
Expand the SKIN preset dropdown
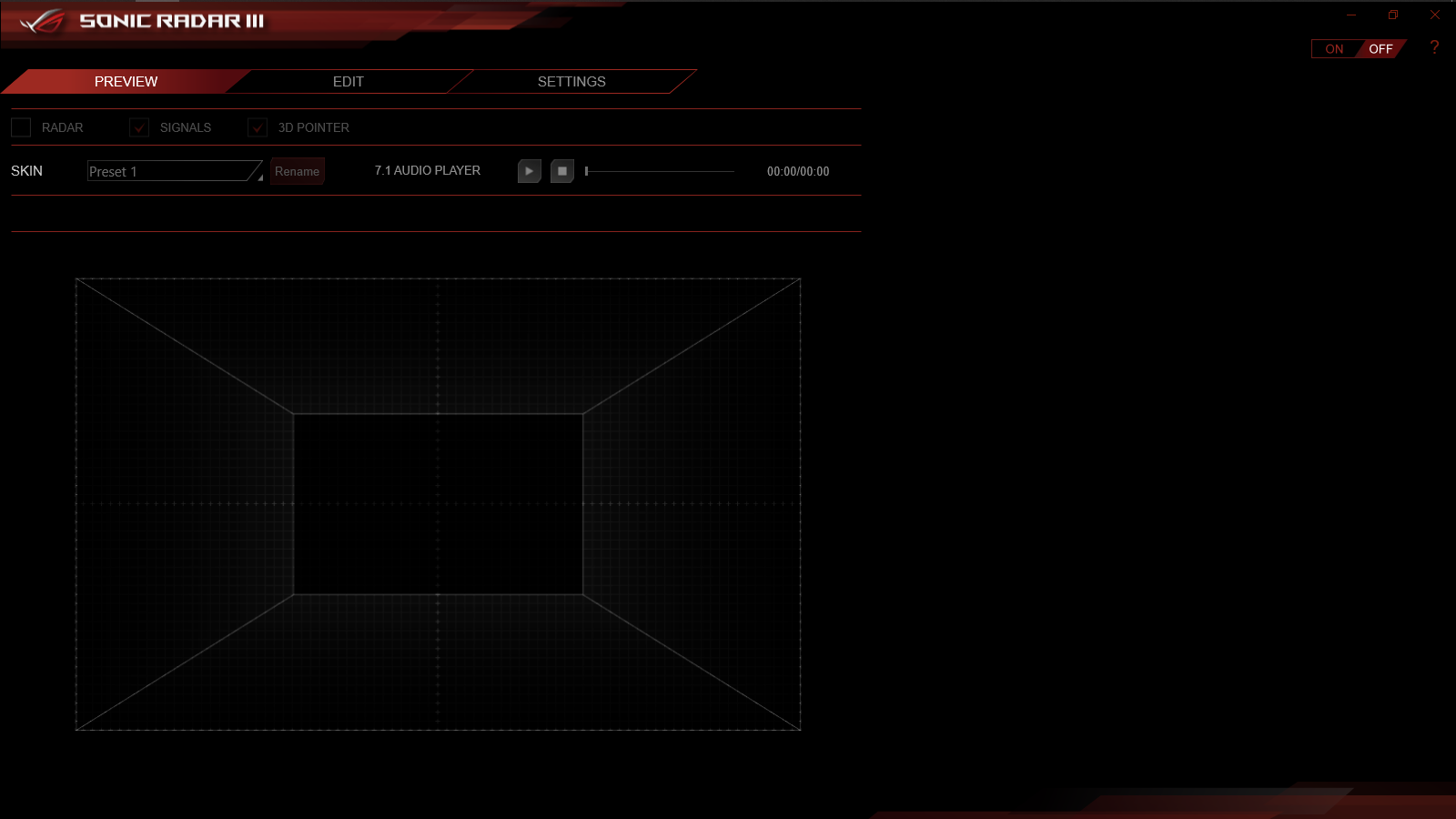click(x=175, y=171)
